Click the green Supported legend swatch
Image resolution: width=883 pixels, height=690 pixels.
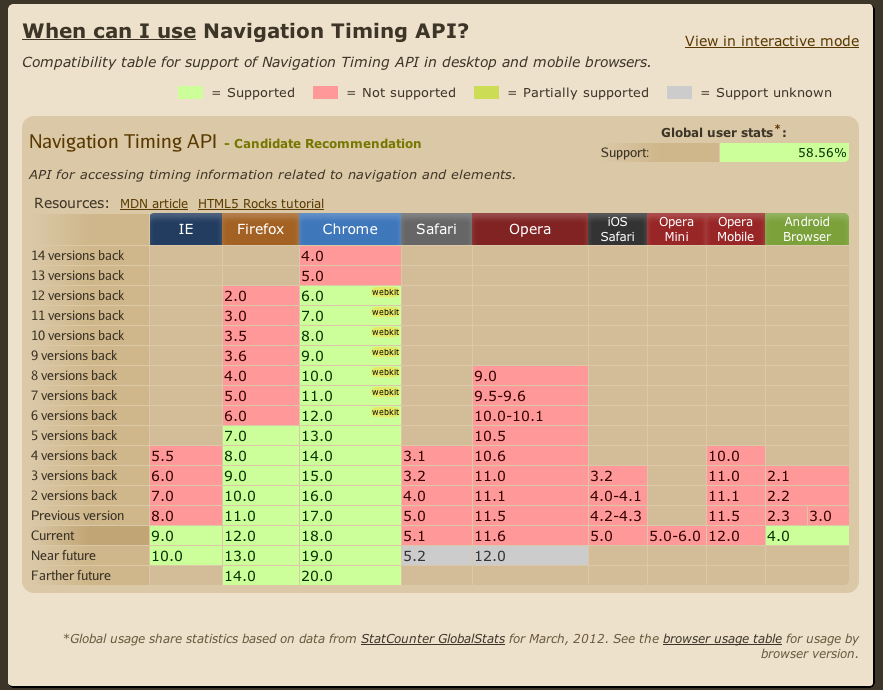[x=190, y=92]
